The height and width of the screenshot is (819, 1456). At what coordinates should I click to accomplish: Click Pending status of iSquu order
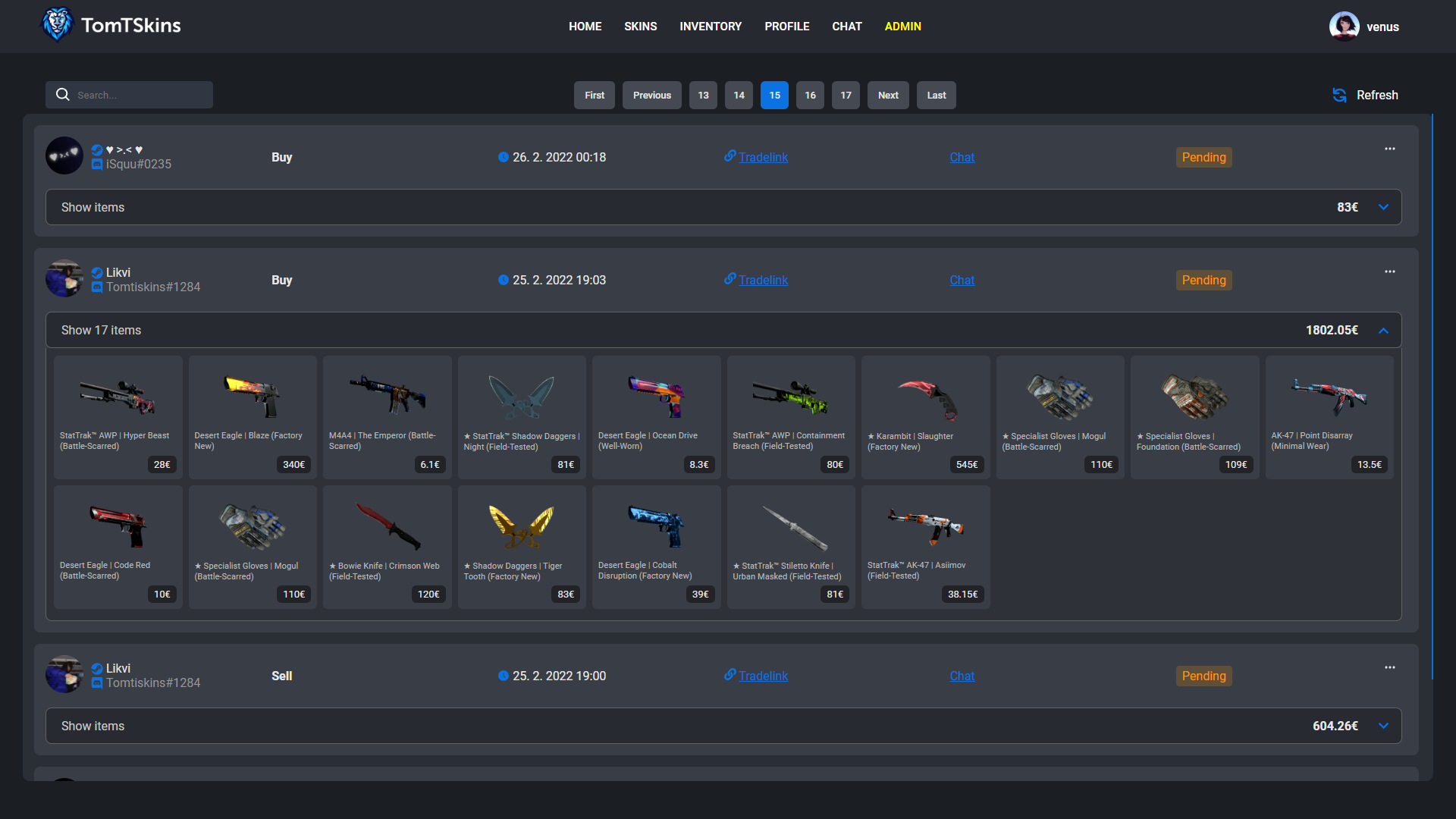click(1203, 157)
